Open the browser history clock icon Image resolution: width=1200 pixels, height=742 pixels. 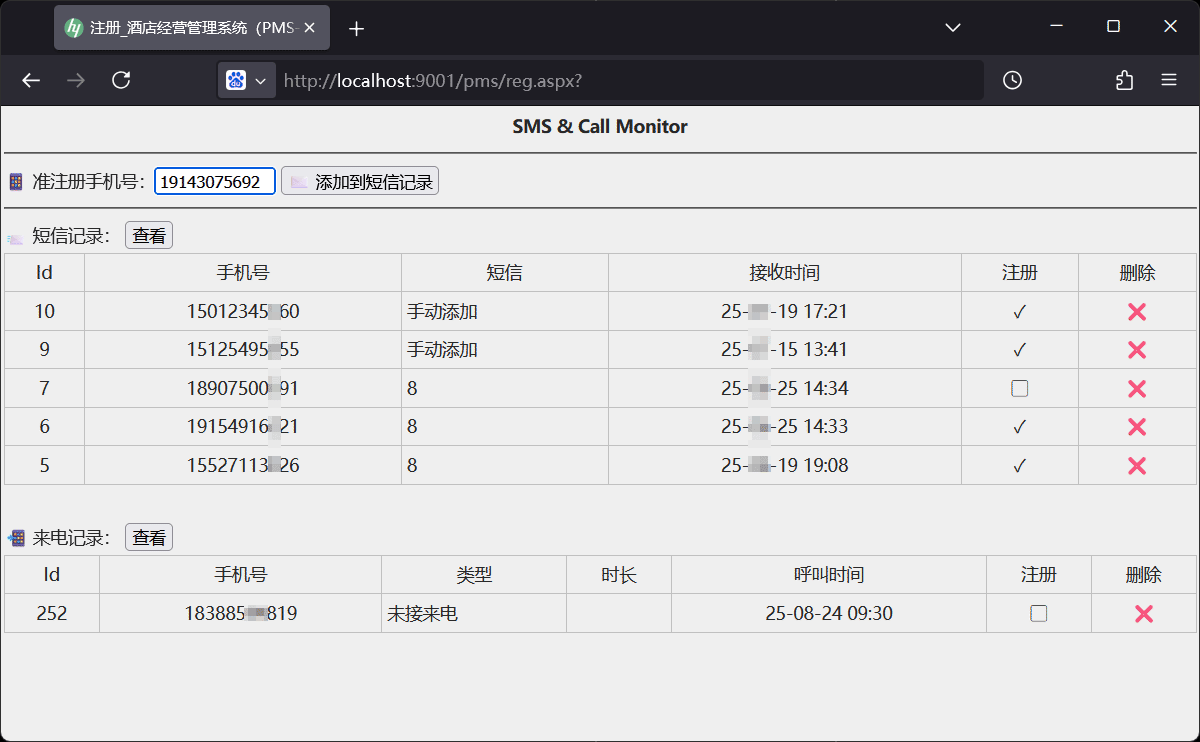[1012, 80]
